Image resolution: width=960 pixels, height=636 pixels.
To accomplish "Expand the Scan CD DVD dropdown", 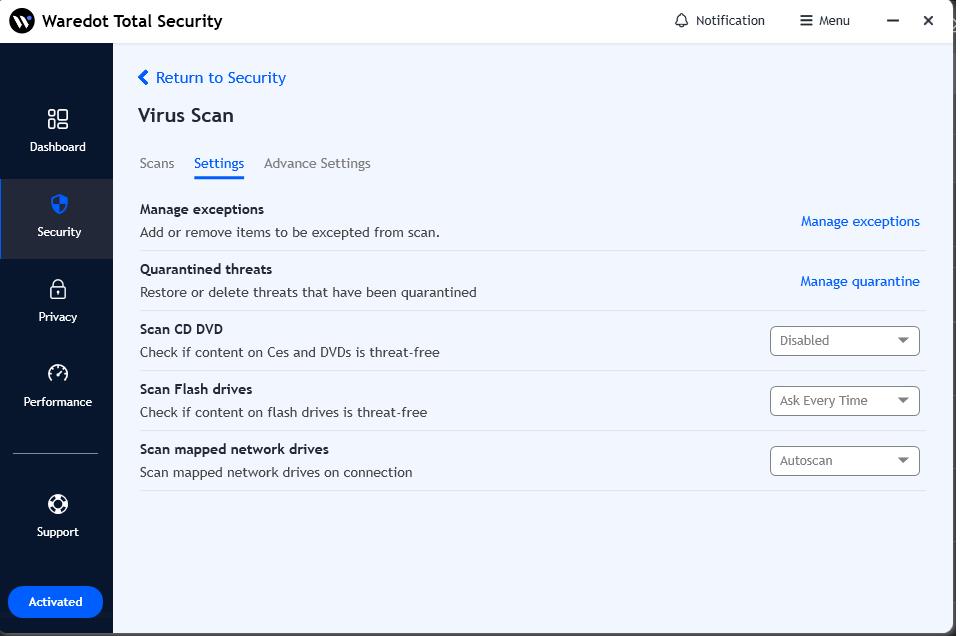I will [844, 341].
